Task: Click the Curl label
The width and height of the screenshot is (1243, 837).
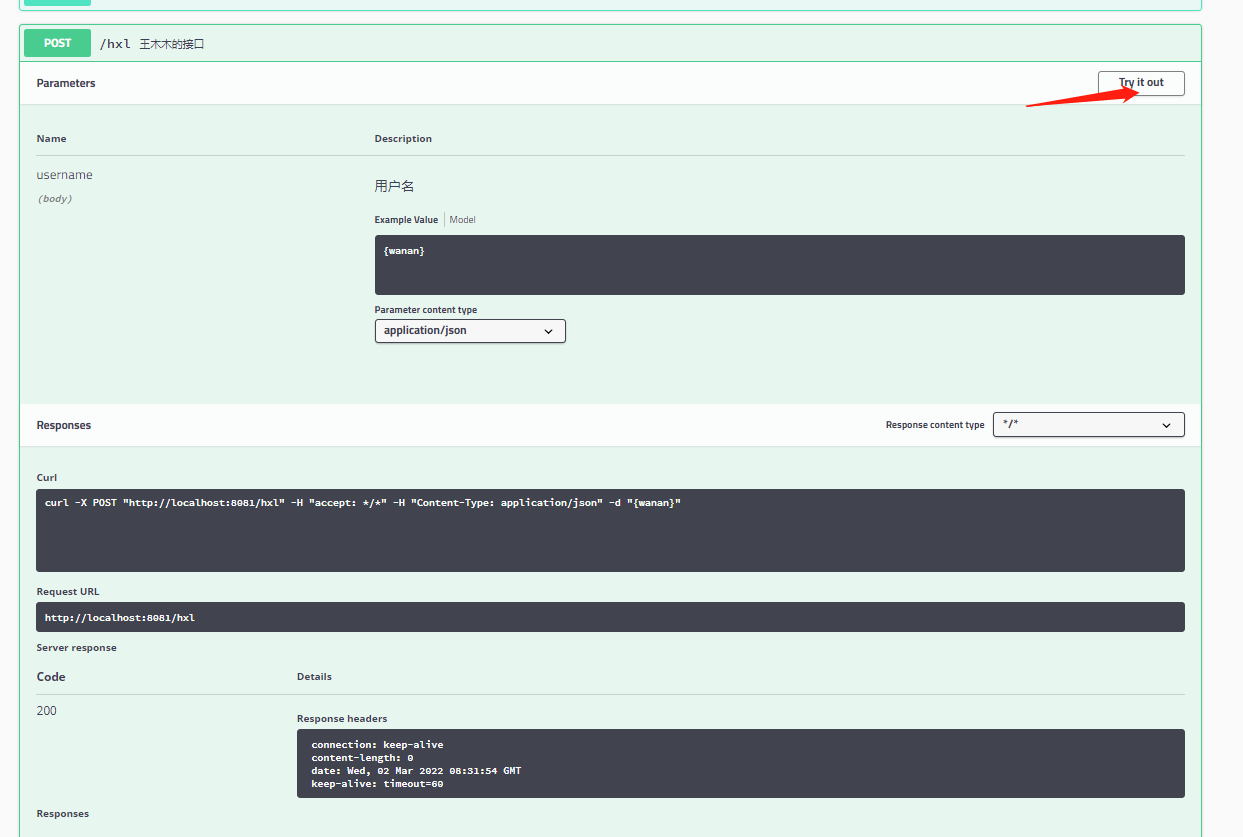Action: [x=47, y=478]
